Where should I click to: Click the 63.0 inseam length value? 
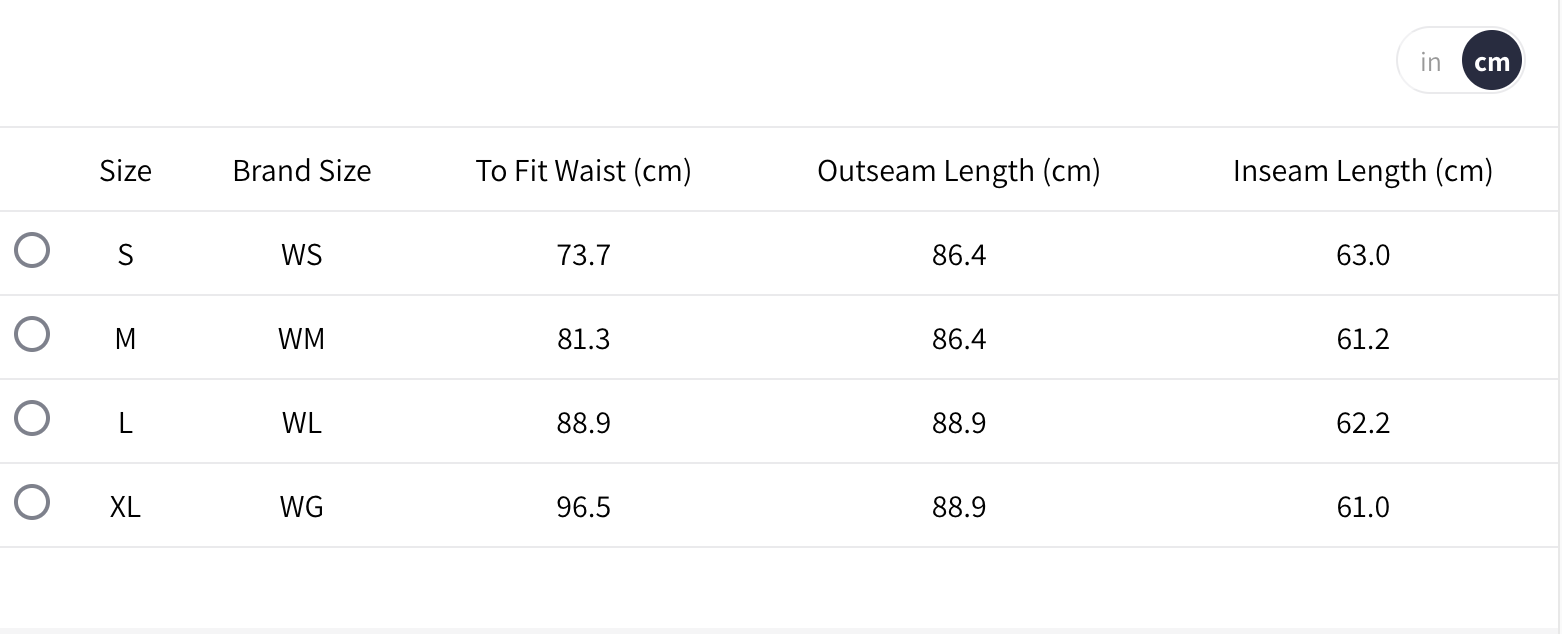tap(1362, 255)
